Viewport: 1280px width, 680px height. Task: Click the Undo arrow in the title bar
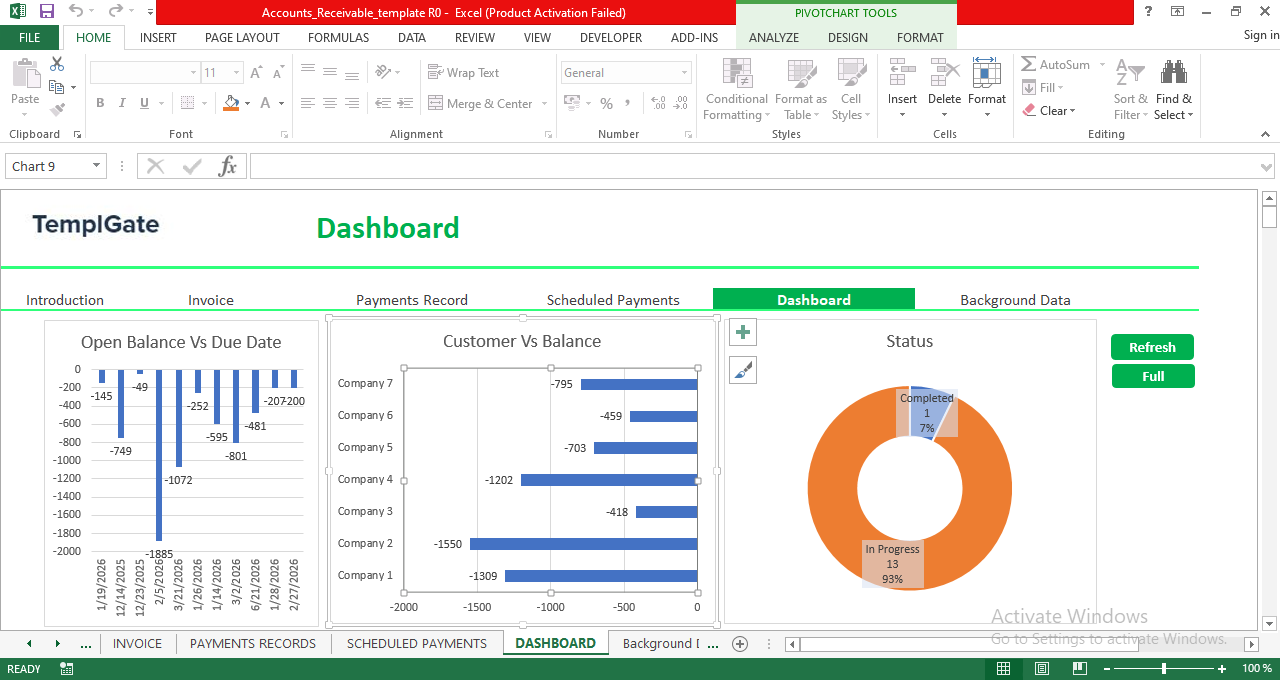(x=76, y=12)
